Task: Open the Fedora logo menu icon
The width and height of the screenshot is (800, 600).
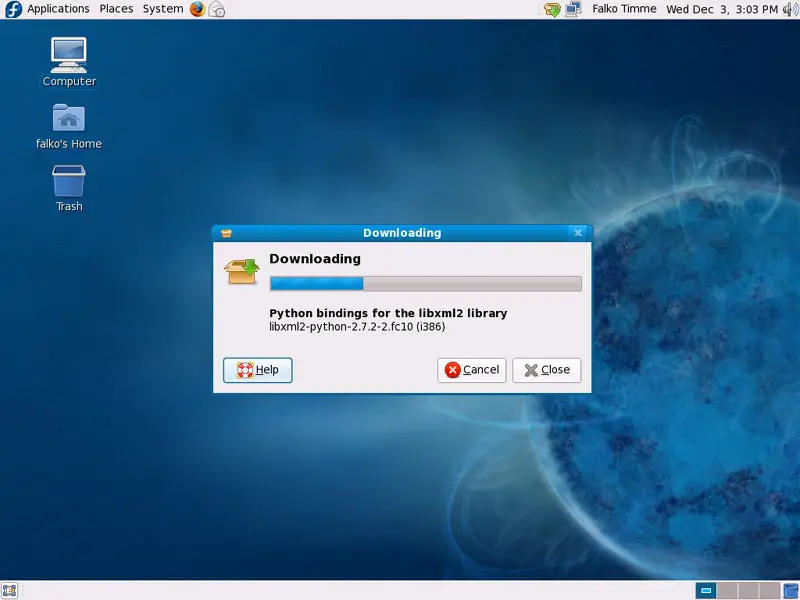Action: click(x=13, y=9)
